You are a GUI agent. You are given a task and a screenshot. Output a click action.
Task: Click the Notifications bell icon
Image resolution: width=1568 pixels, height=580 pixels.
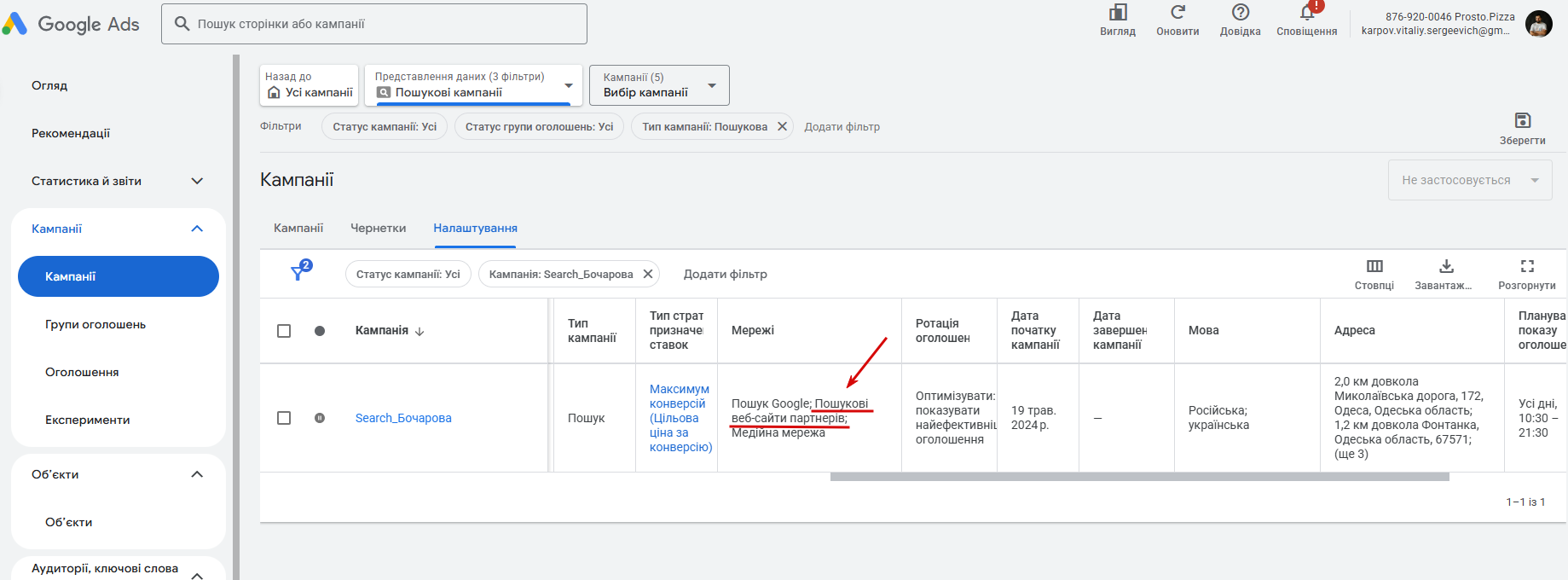click(1306, 13)
